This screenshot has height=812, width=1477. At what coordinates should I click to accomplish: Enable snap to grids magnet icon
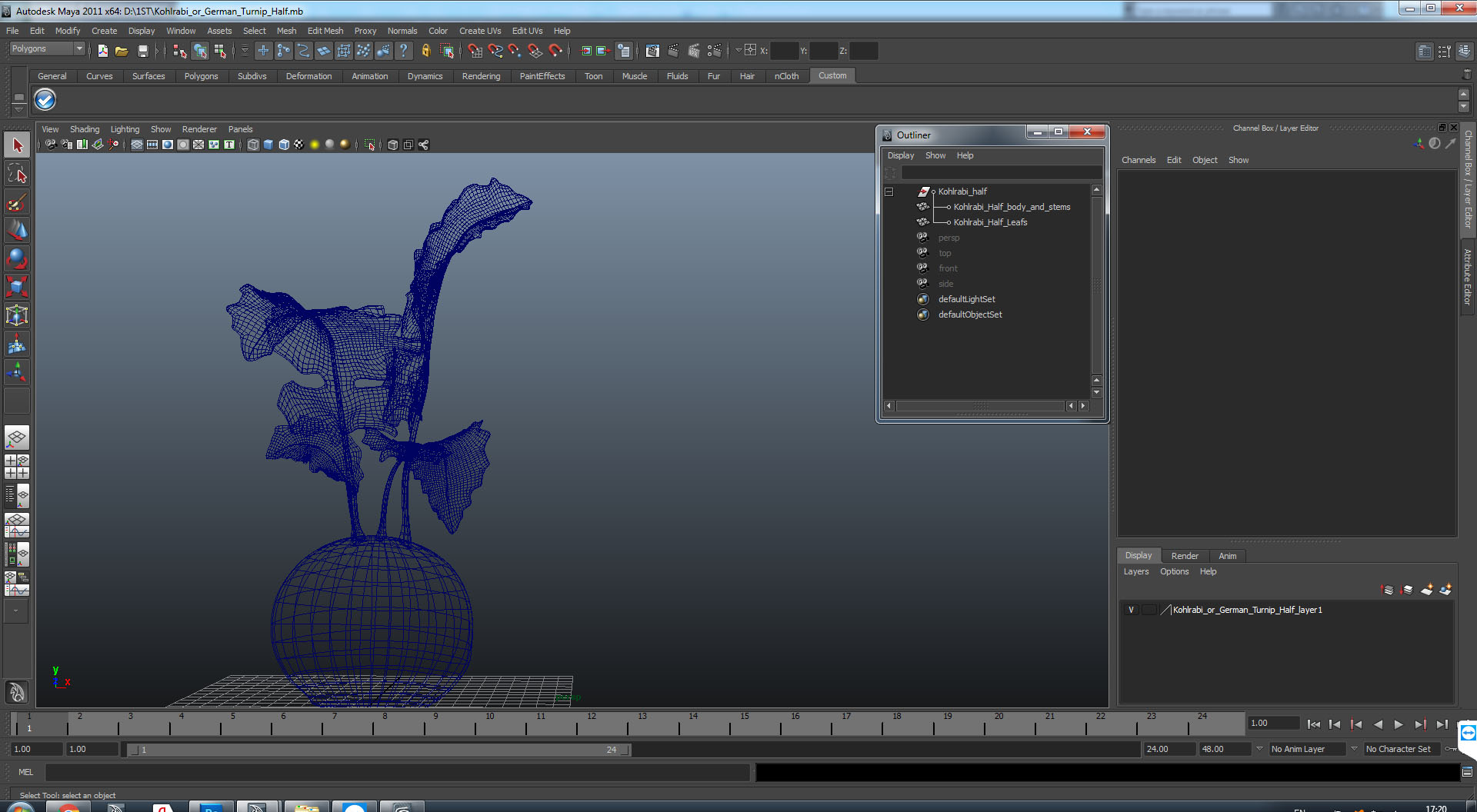475,51
